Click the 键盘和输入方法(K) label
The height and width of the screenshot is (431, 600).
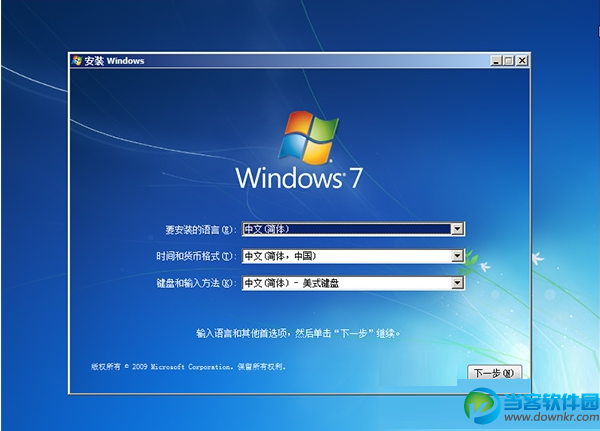(196, 283)
